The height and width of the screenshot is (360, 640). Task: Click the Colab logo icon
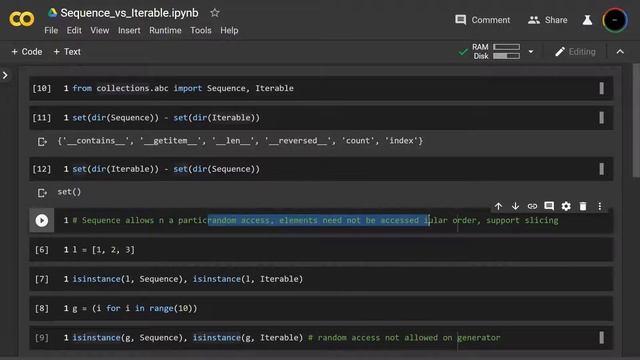pos(21,19)
